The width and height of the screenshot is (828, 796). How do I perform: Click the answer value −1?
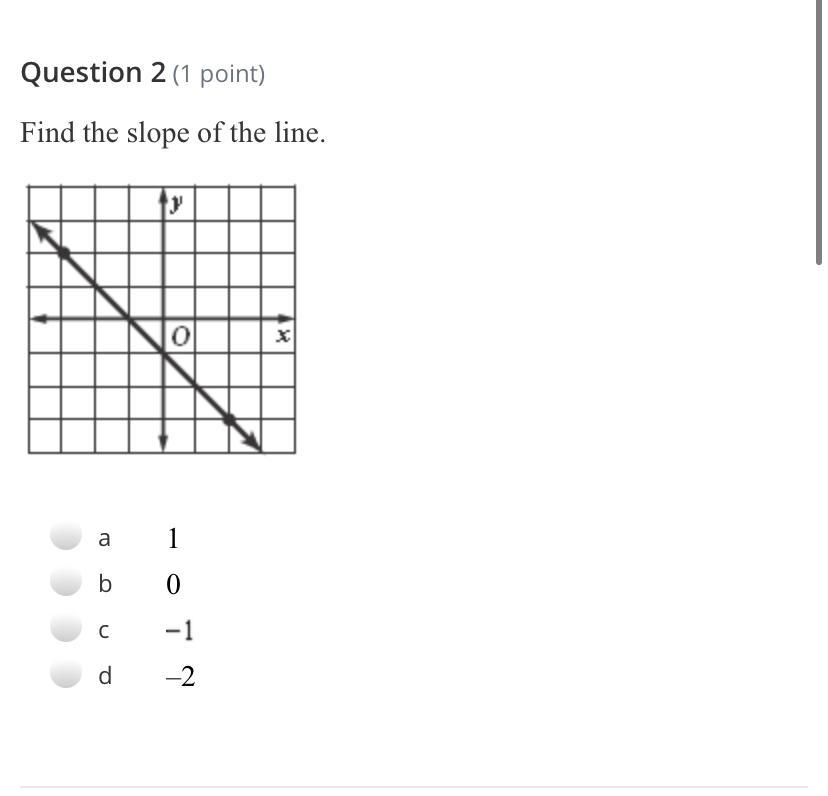(180, 630)
